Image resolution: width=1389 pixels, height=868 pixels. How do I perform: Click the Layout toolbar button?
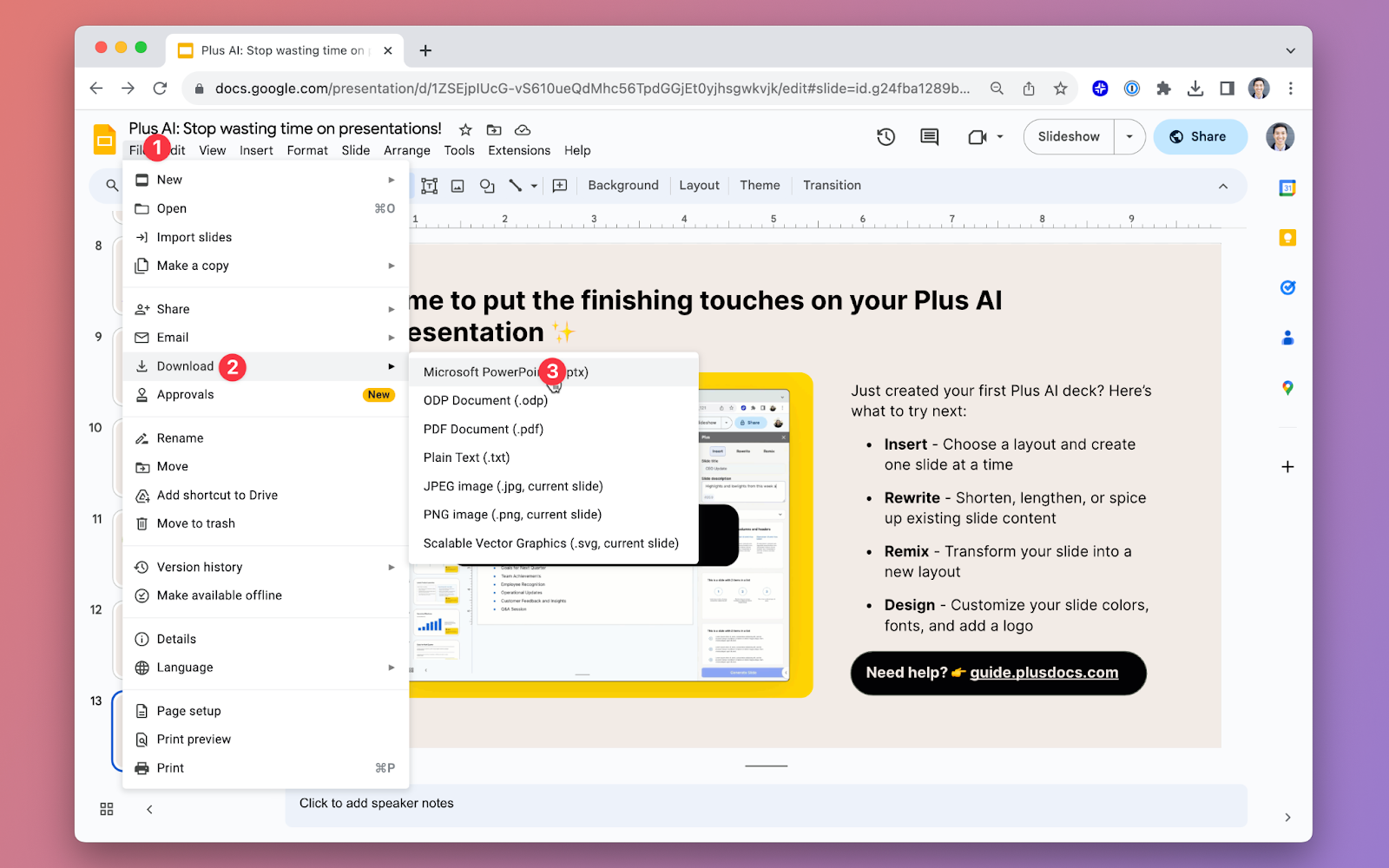click(699, 186)
